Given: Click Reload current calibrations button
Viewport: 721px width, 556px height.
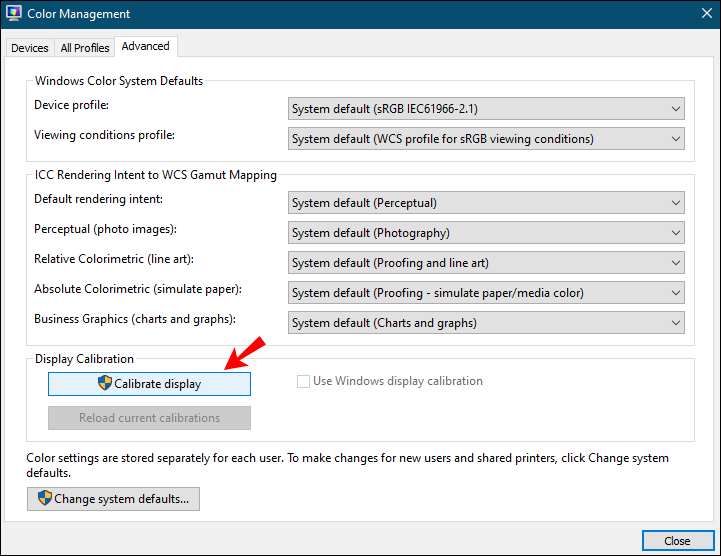Looking at the screenshot, I should (x=149, y=418).
